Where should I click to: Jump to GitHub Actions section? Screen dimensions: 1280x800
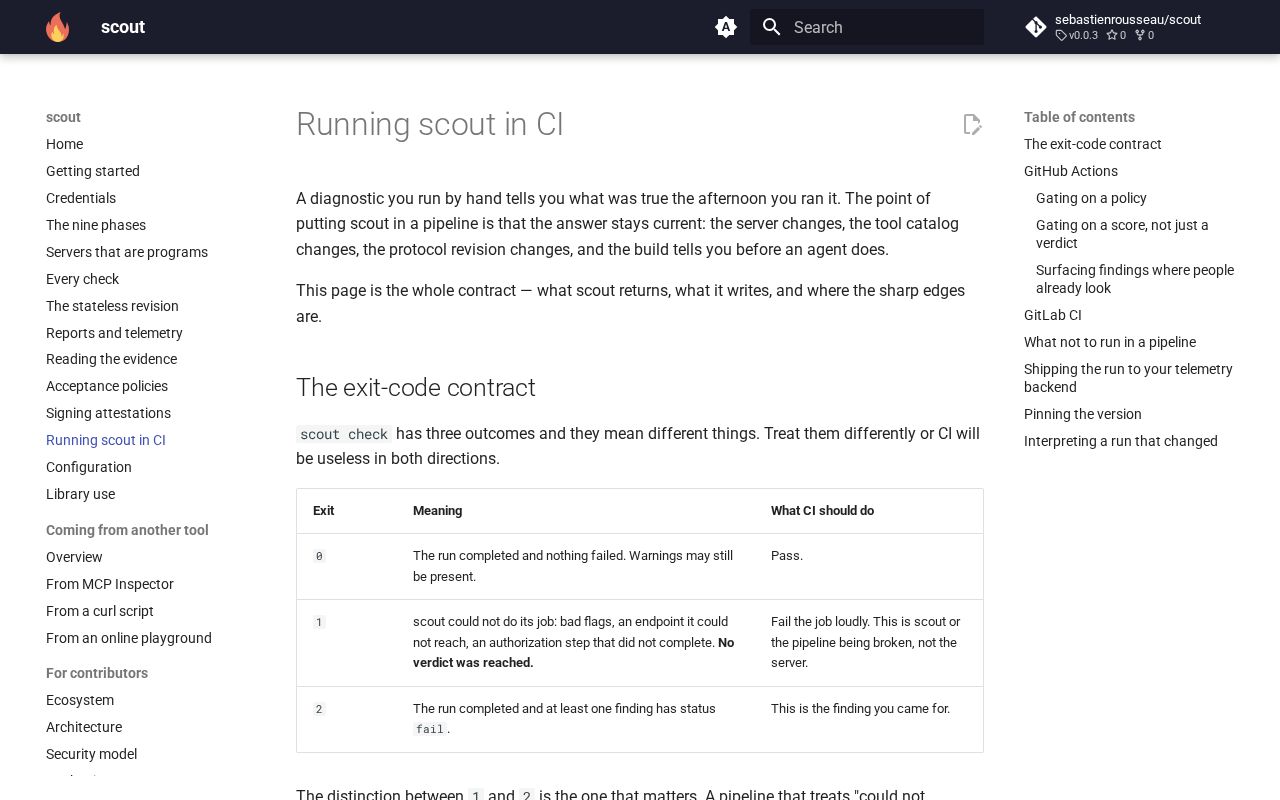click(1071, 171)
